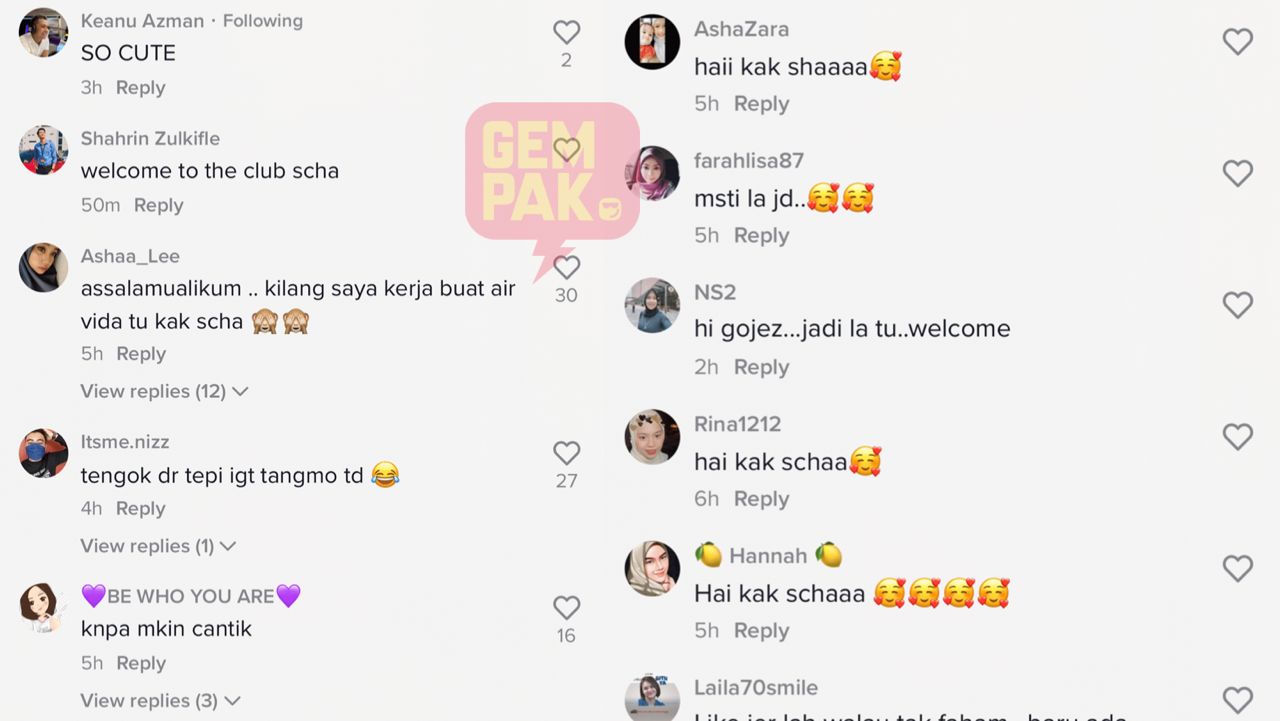Toggle like on Shahrin Zulkifle's comment

coord(567,150)
